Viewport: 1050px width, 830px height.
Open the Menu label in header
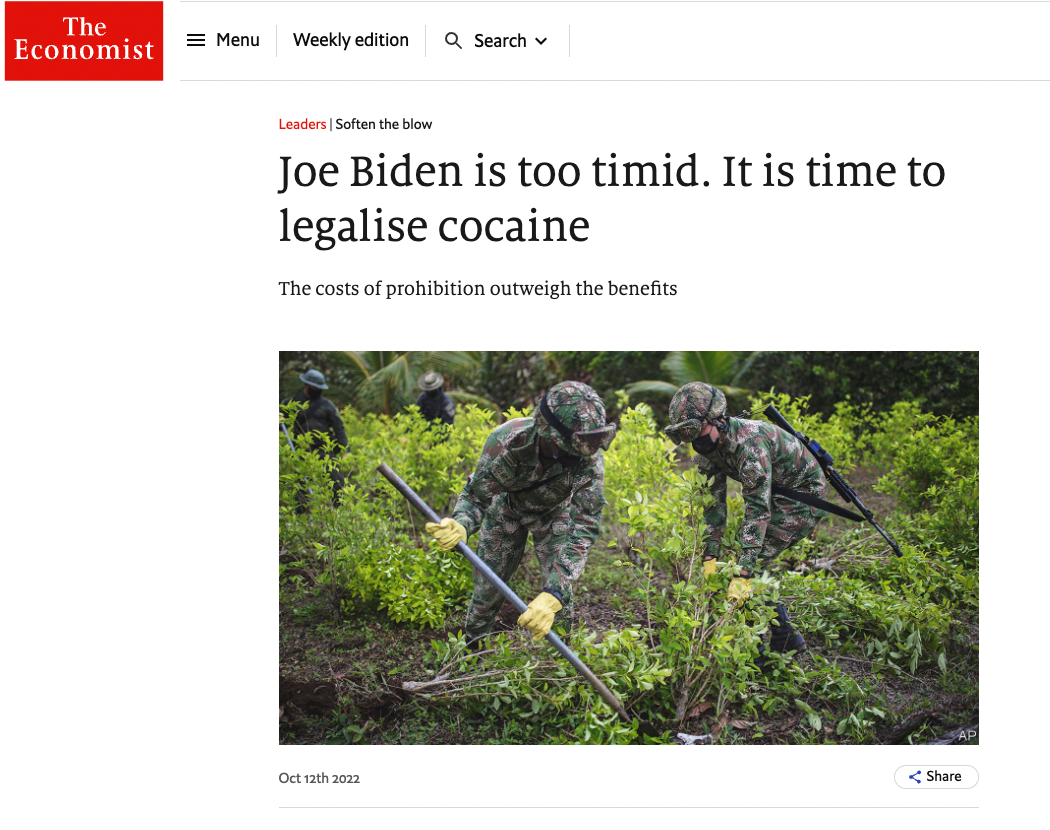pos(238,40)
